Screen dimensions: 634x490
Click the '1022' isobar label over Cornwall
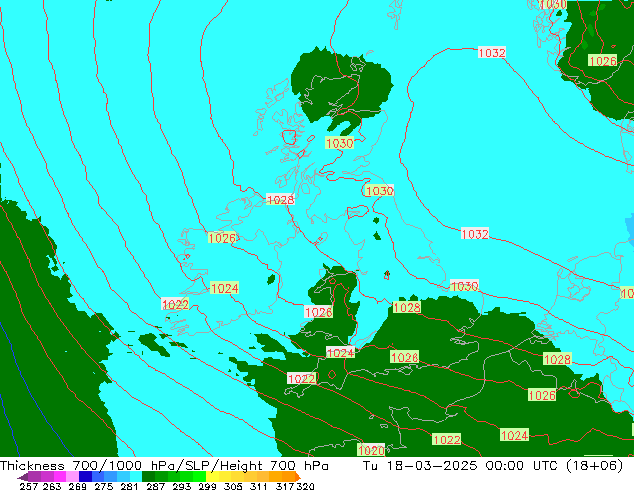click(301, 379)
